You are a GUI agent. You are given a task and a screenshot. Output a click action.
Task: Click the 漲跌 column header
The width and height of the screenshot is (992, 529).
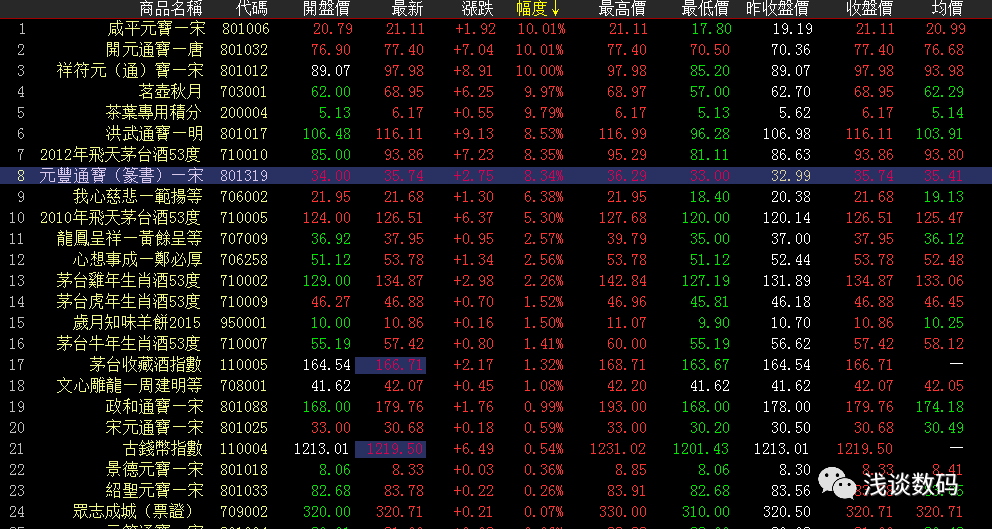tap(477, 8)
